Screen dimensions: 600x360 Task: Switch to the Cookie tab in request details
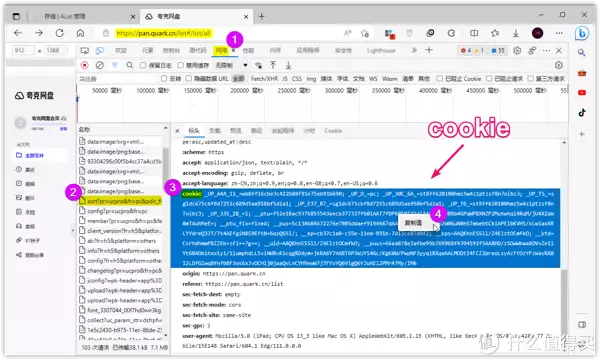point(333,131)
